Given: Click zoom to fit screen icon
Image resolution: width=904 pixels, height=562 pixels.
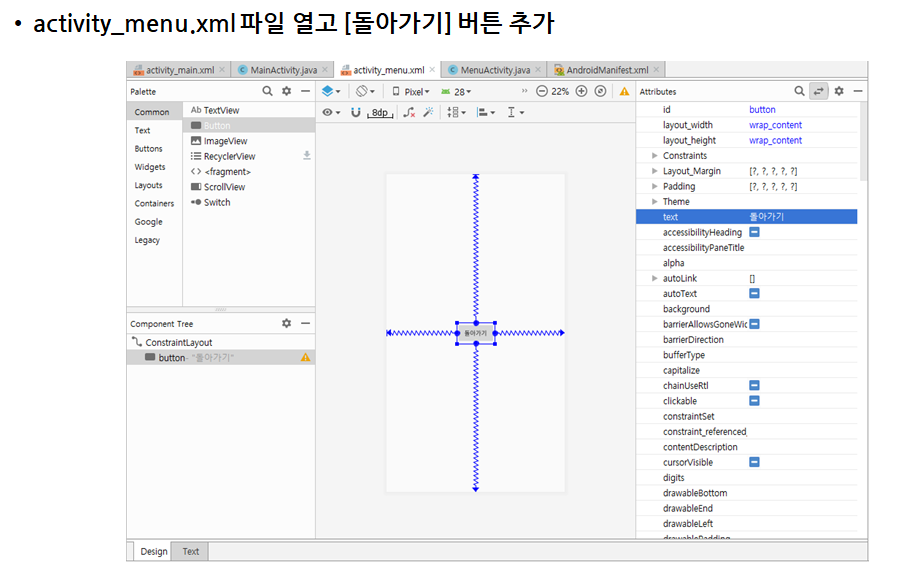Looking at the screenshot, I should pyautogui.click(x=600, y=91).
